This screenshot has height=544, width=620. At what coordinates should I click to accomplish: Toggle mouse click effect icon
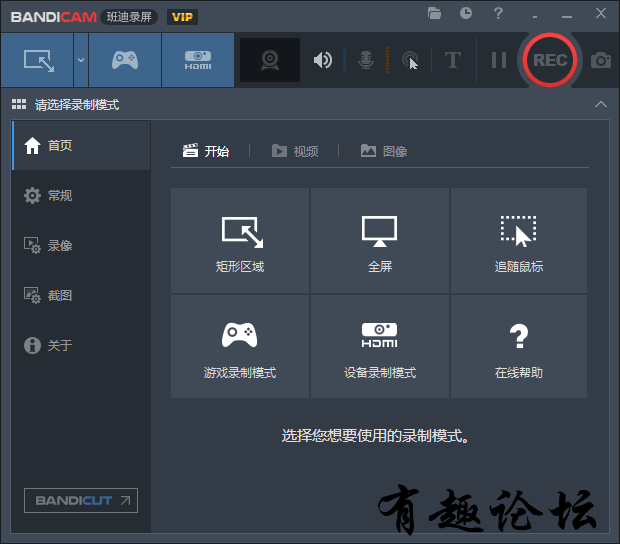410,61
